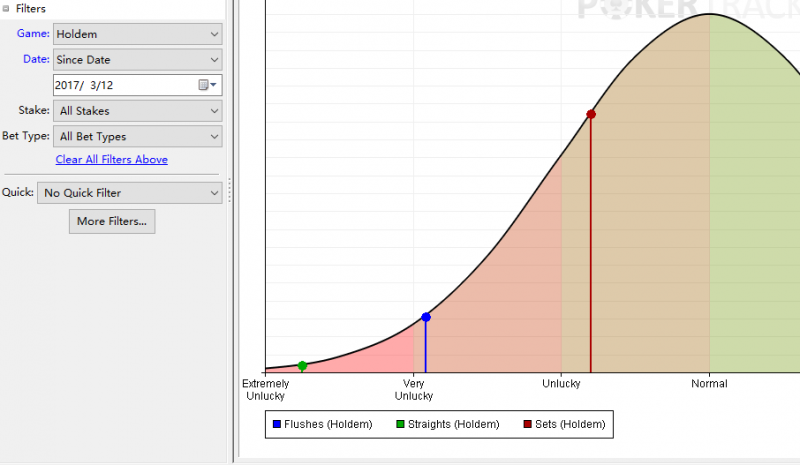Select the green Straights dot on the curve

[303, 366]
